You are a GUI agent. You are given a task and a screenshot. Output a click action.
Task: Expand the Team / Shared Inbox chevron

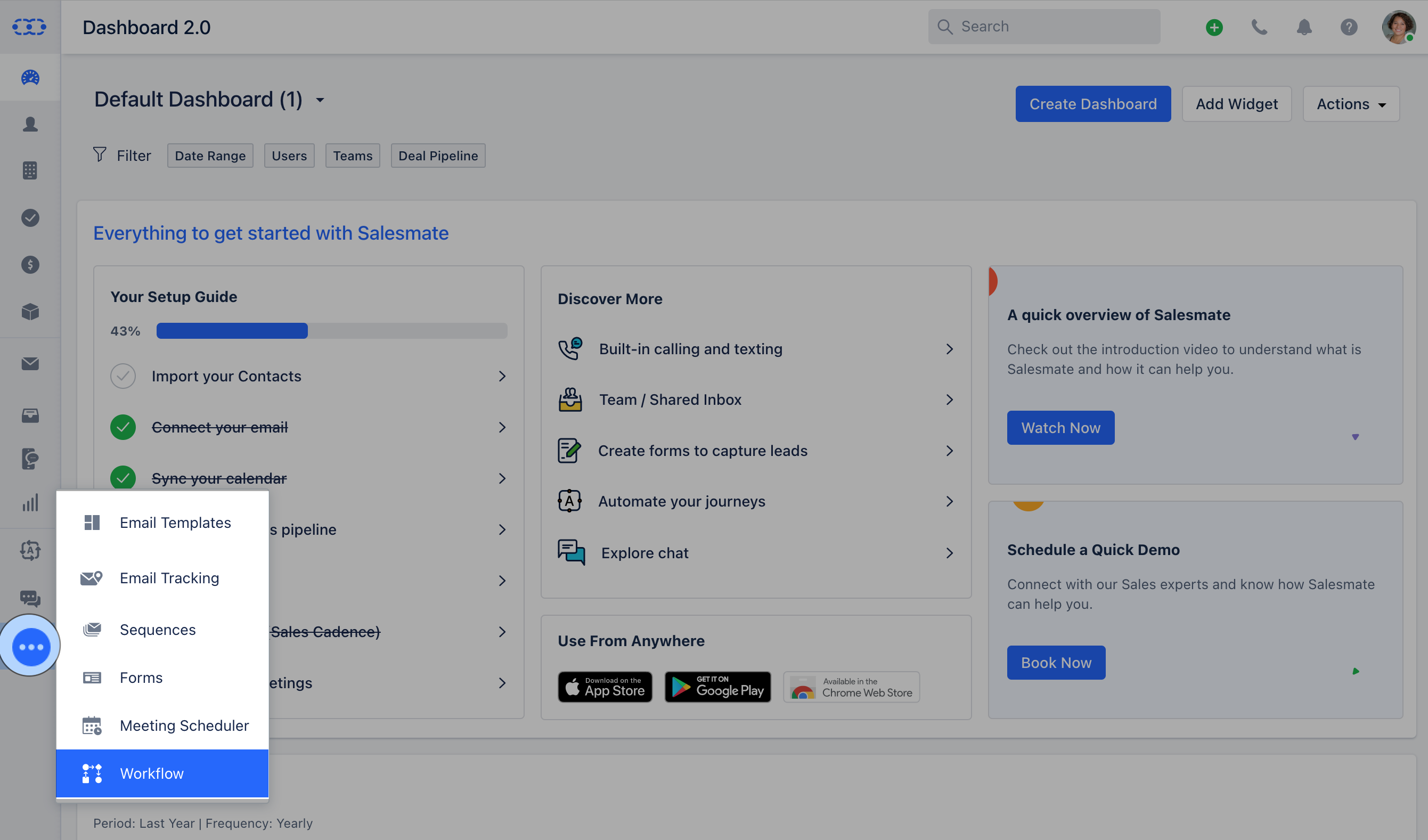tap(950, 399)
